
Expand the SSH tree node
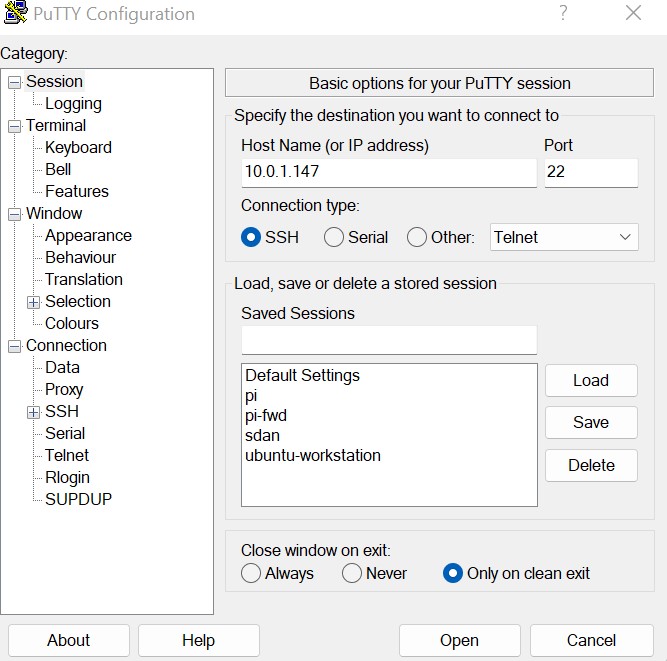pyautogui.click(x=33, y=412)
